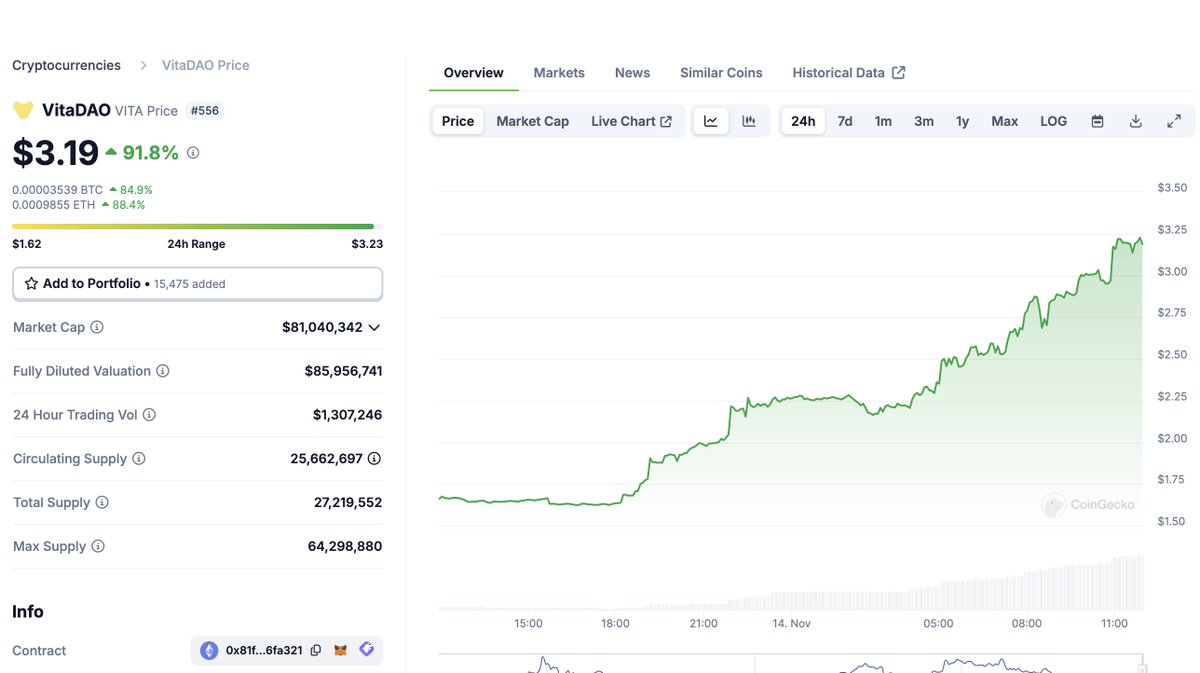Click external link icon on Live Chart

coord(666,121)
